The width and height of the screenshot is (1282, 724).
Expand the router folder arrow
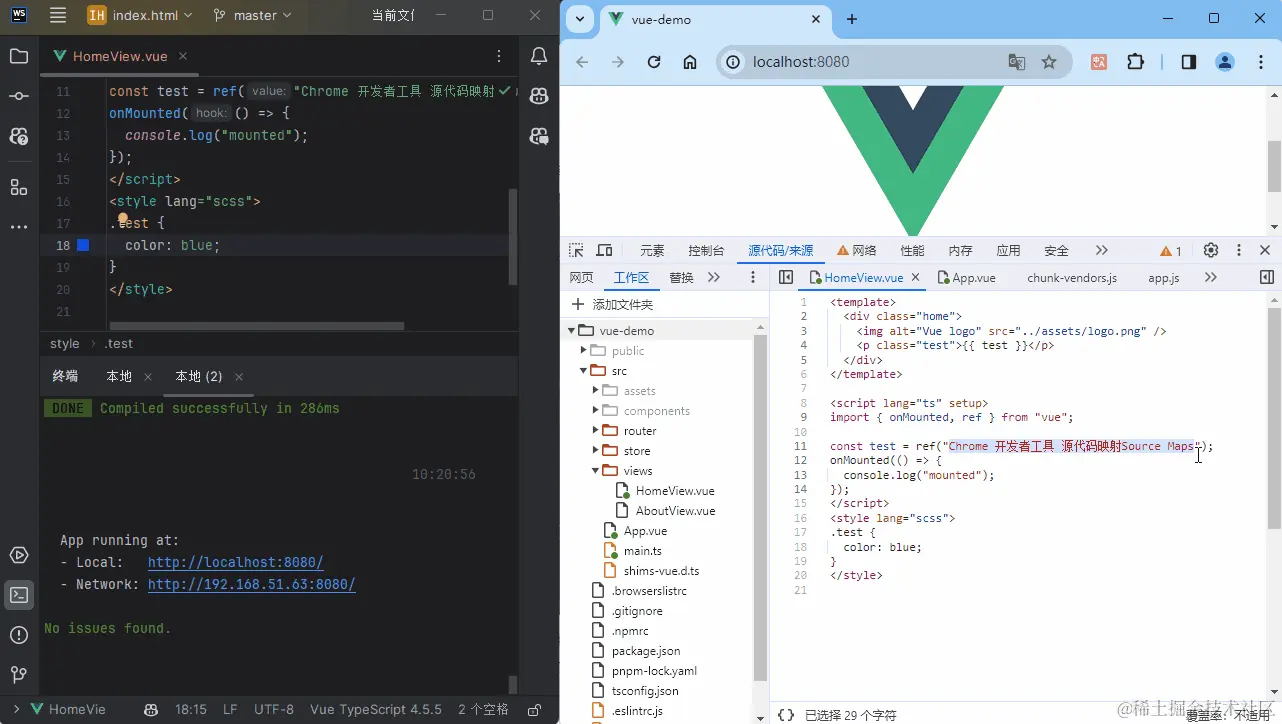click(596, 431)
